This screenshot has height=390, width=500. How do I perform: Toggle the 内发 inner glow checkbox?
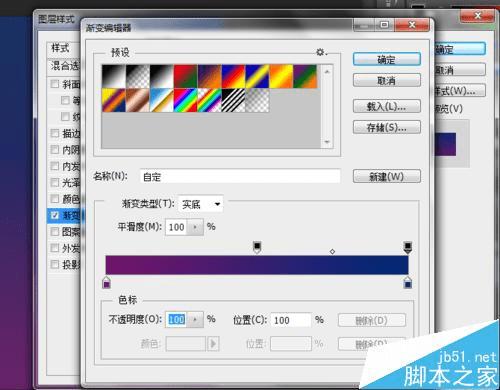pos(55,166)
